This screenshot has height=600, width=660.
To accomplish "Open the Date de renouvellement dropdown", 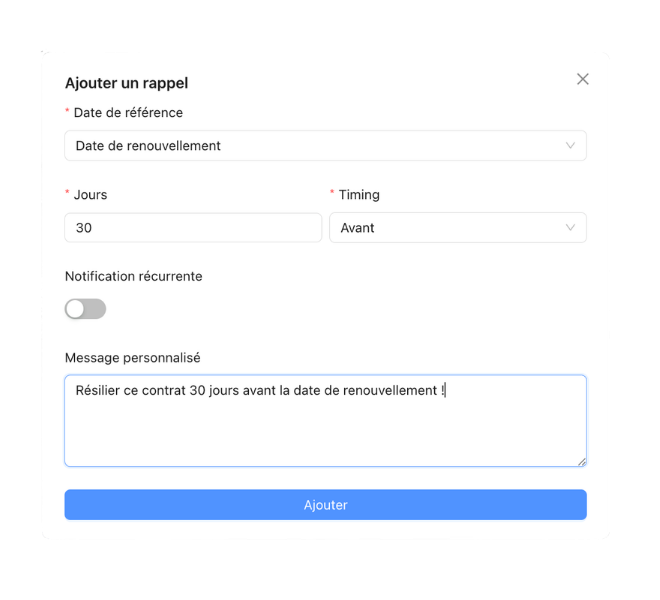I will 325,146.
